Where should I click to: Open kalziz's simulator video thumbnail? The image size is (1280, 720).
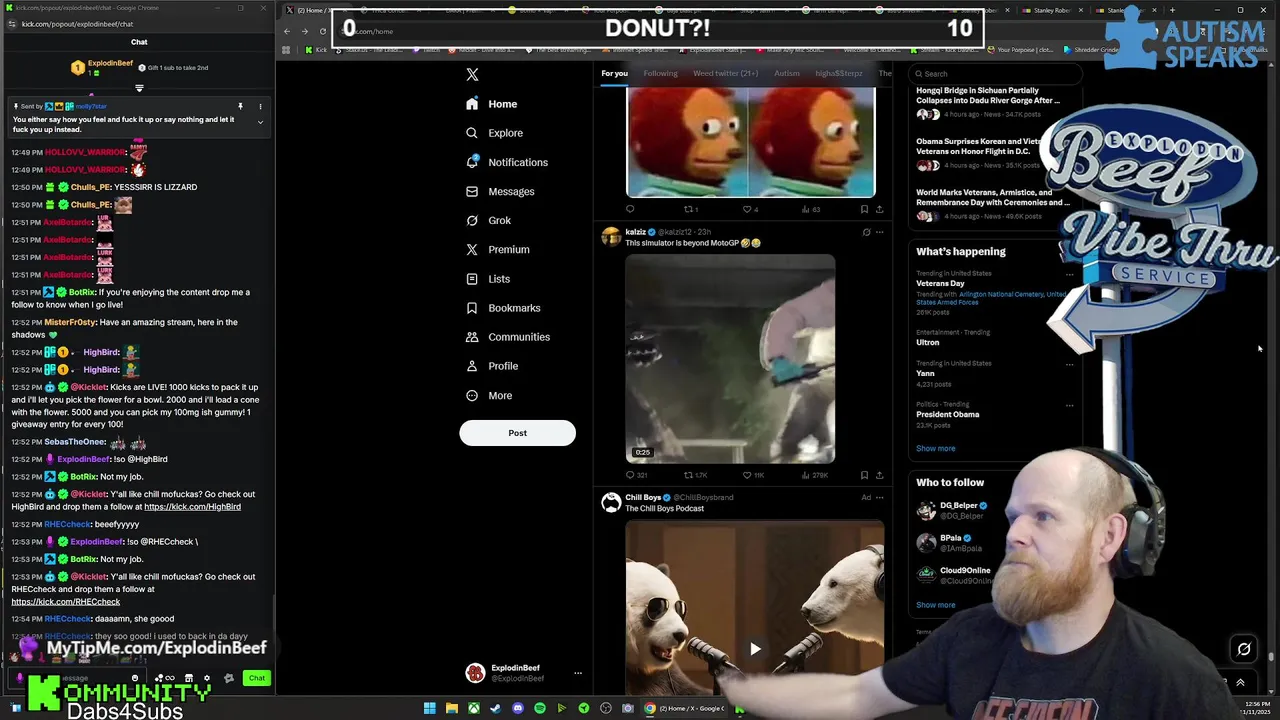[x=730, y=359]
